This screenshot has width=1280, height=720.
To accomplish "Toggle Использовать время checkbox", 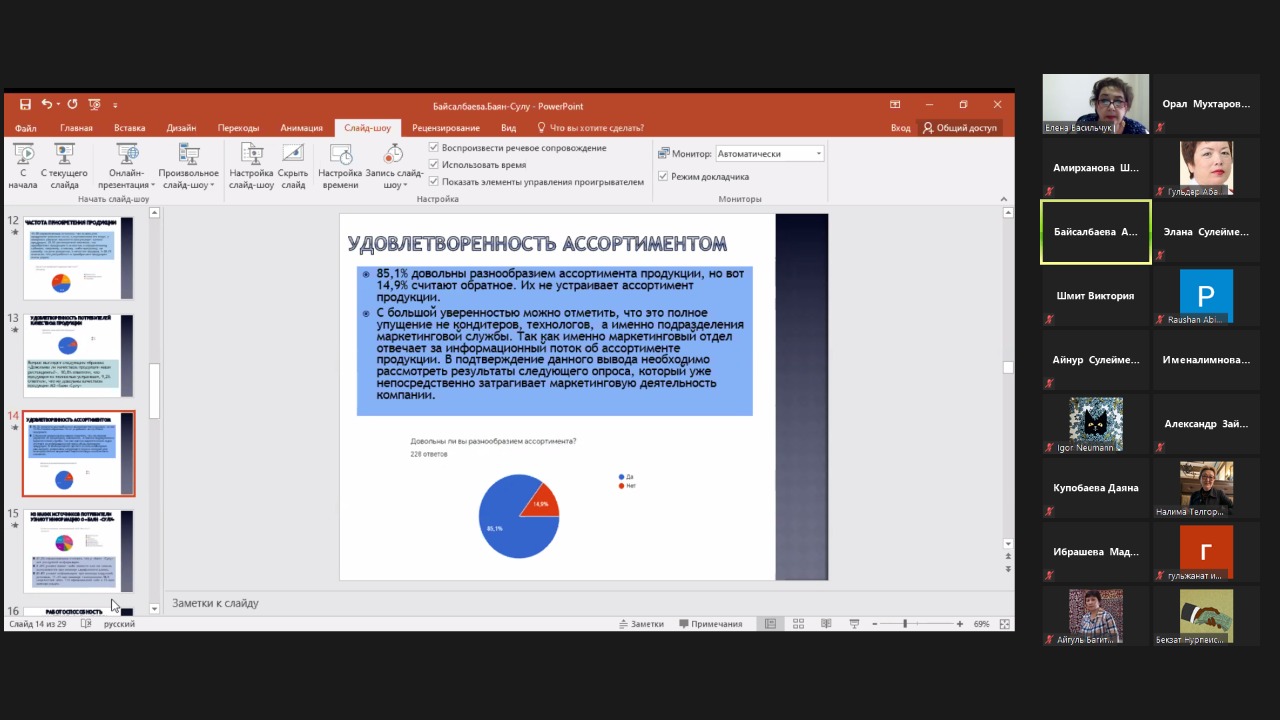I will click(434, 165).
